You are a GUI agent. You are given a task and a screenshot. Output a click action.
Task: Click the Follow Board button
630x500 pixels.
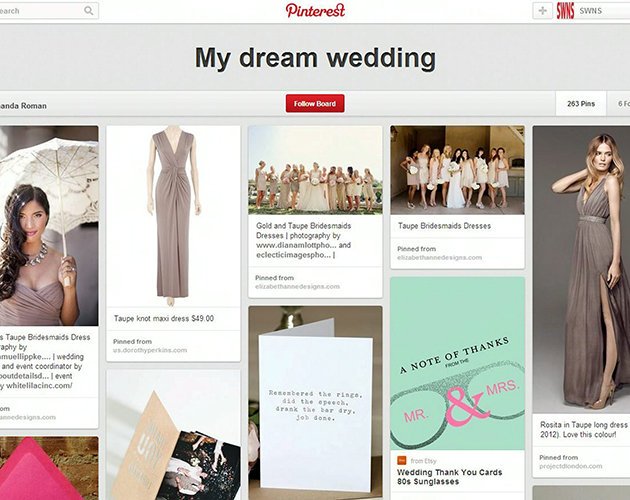click(x=315, y=103)
